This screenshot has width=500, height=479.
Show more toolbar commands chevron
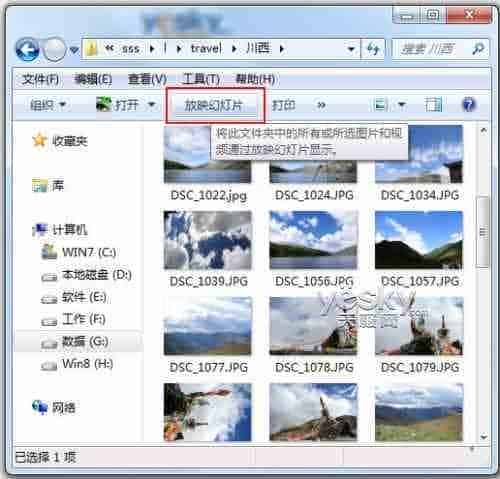coord(321,105)
